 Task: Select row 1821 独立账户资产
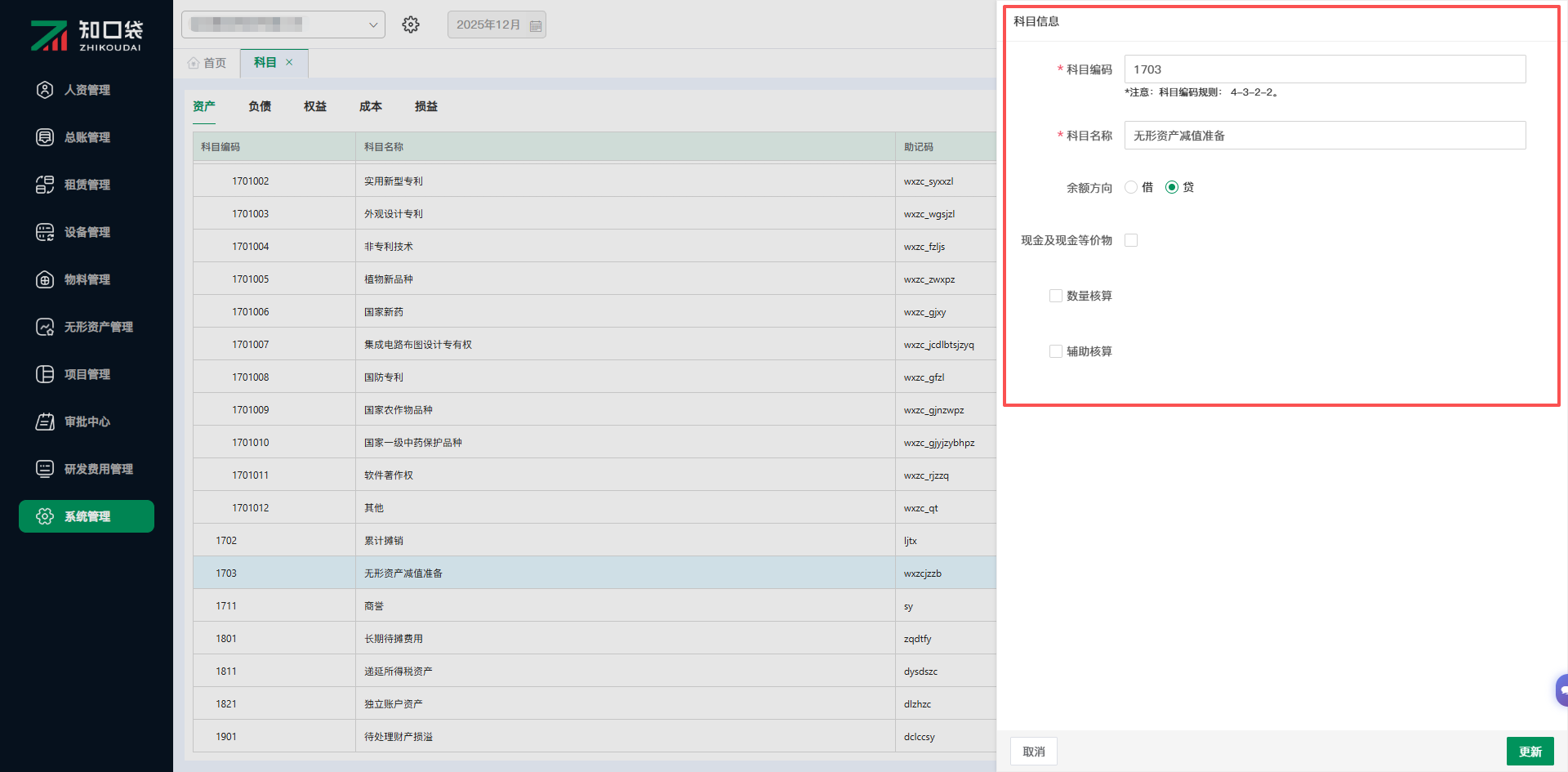point(595,704)
